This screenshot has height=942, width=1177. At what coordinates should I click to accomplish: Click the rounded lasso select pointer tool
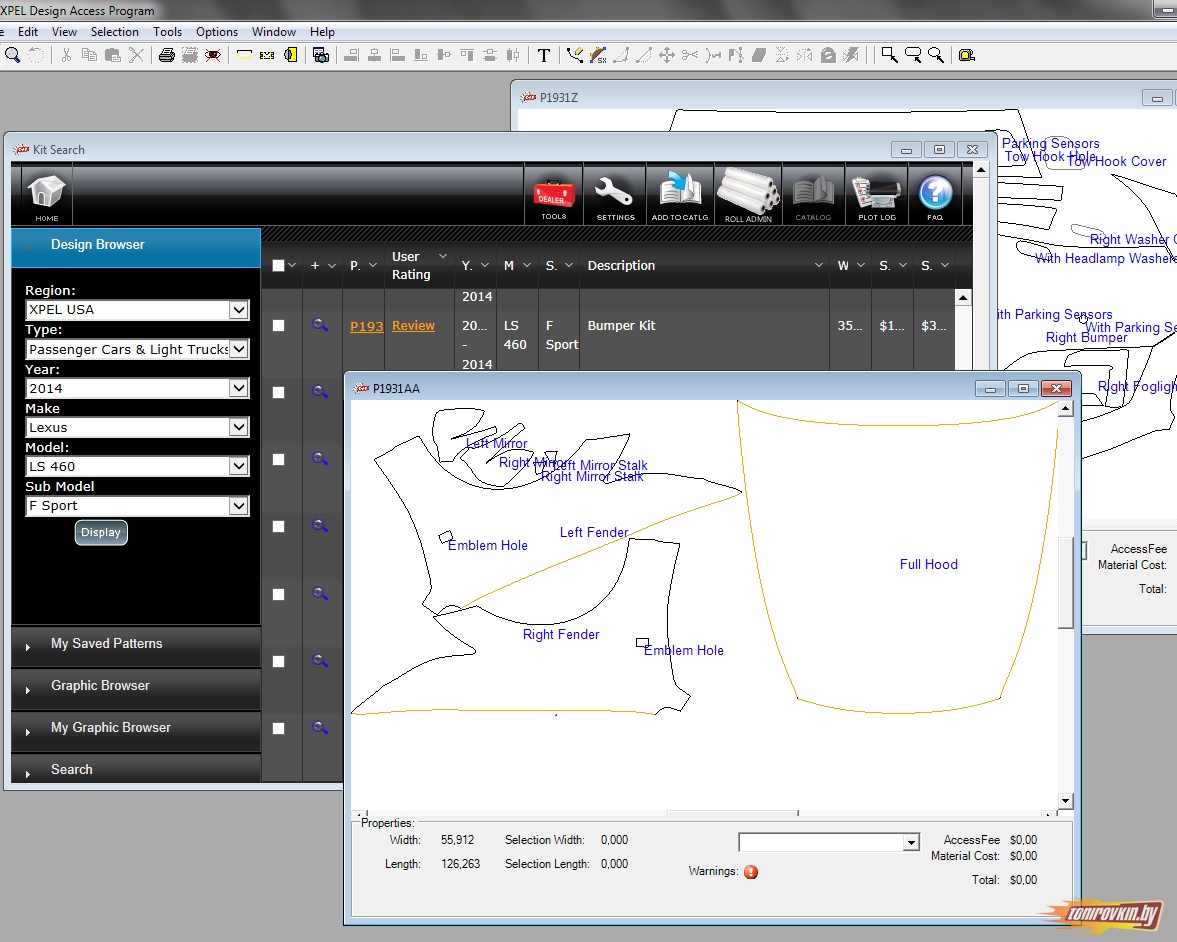913,55
